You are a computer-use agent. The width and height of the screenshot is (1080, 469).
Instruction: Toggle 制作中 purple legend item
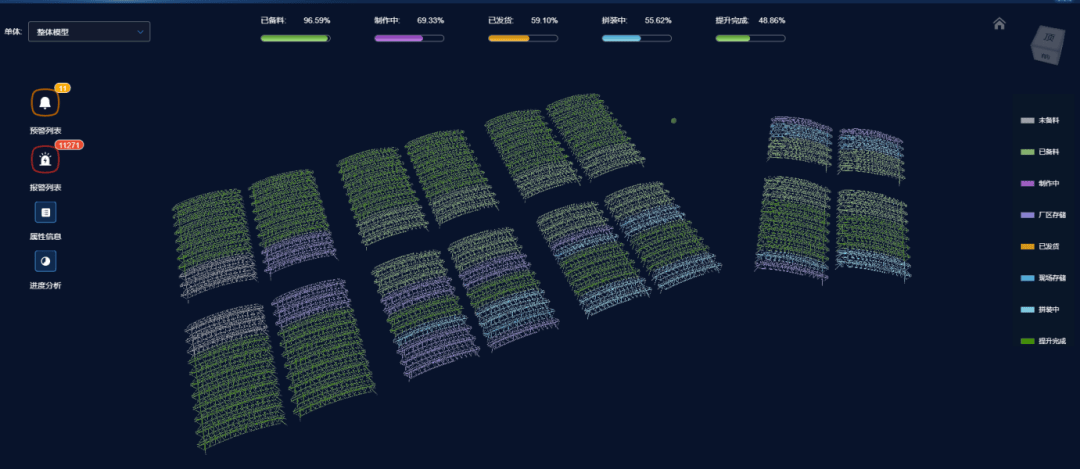coord(1043,184)
